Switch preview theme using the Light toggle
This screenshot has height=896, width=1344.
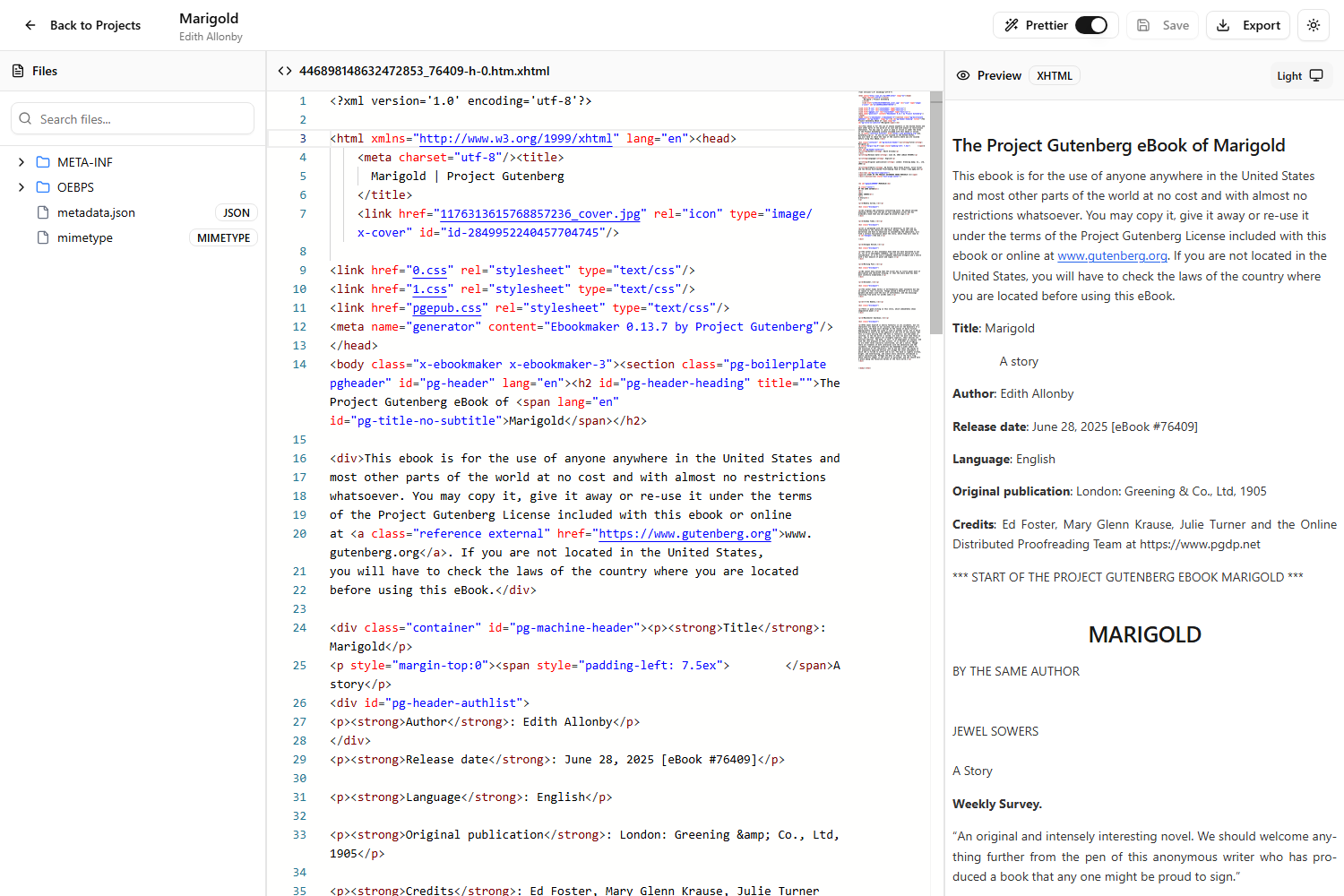1300,75
